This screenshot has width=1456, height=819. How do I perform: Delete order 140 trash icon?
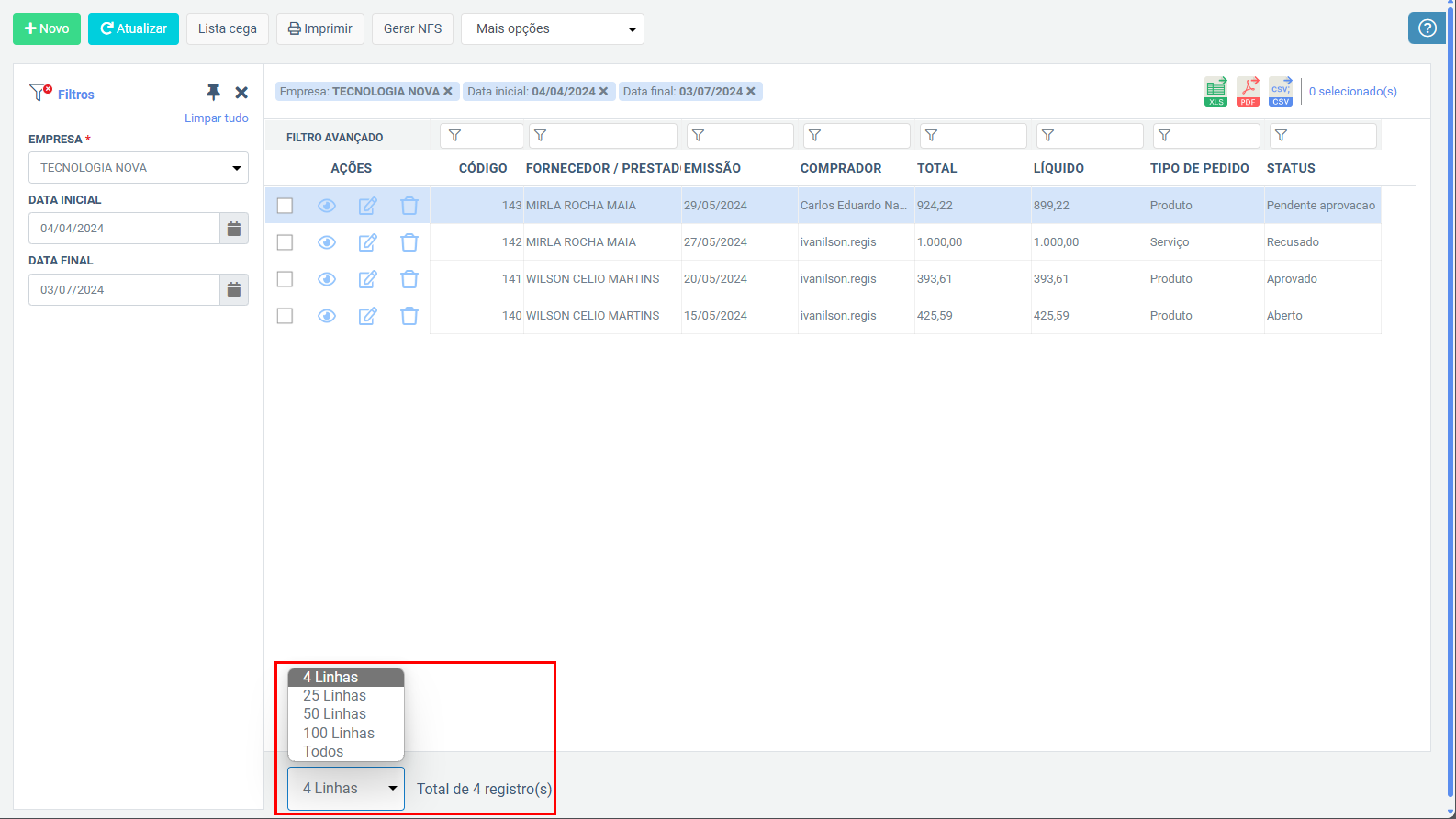[409, 316]
